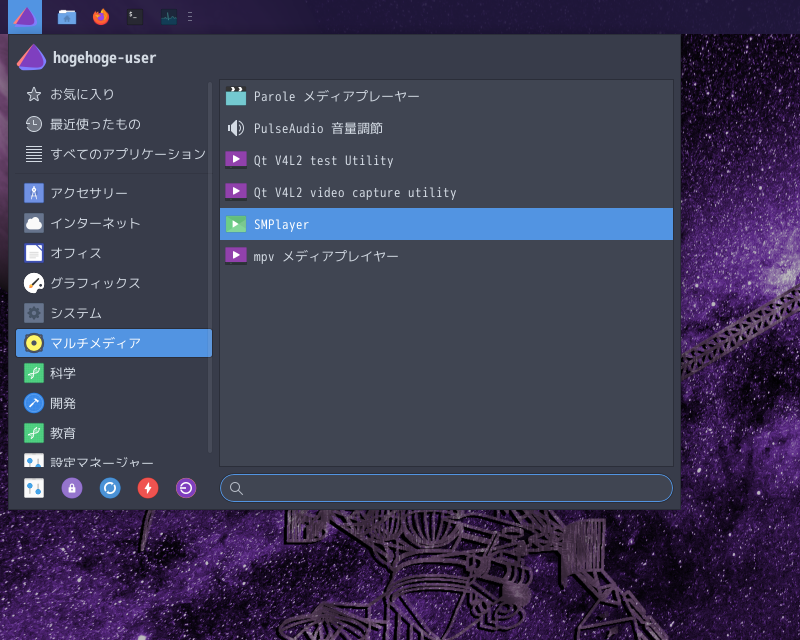Select the システム category
Viewport: 800px width, 640px height.
(114, 313)
